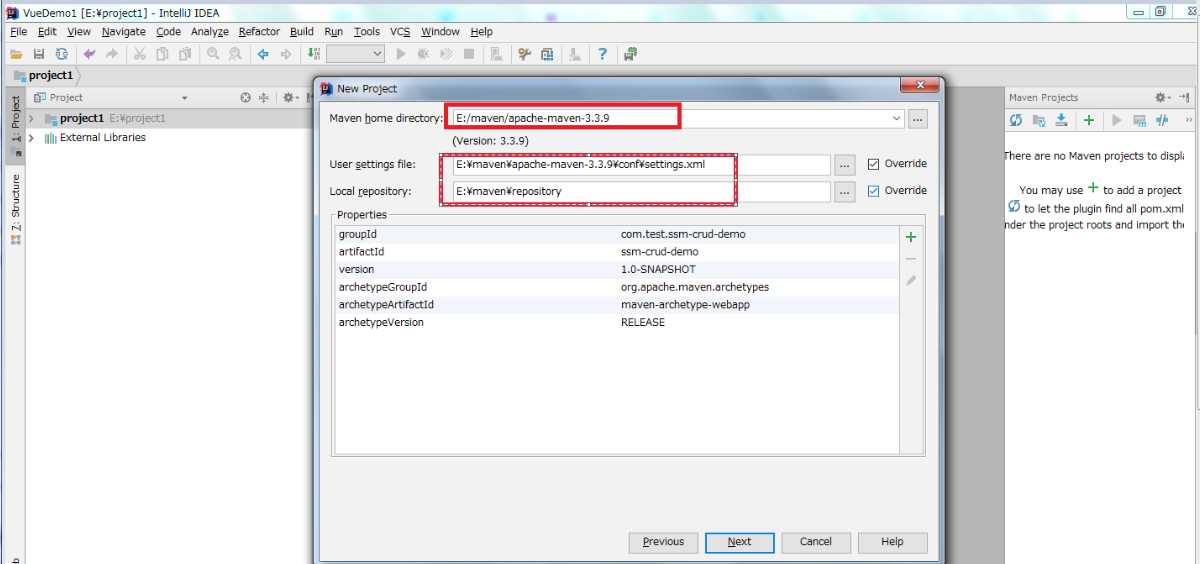This screenshot has height=564, width=1200.
Task: Open the run configuration dropdown
Action: (x=355, y=54)
